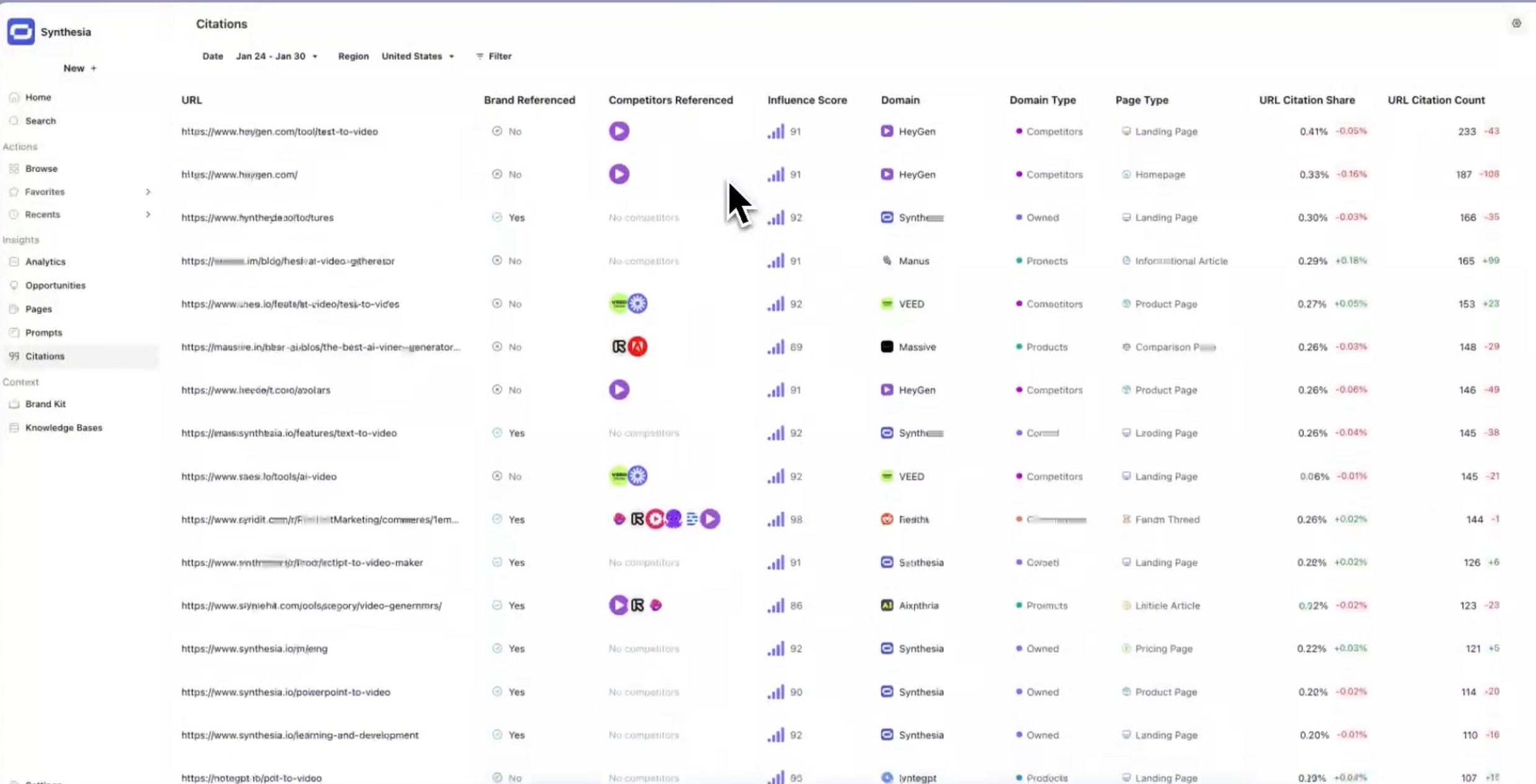
Task: Click the citation count 165
Action: 1465,261
